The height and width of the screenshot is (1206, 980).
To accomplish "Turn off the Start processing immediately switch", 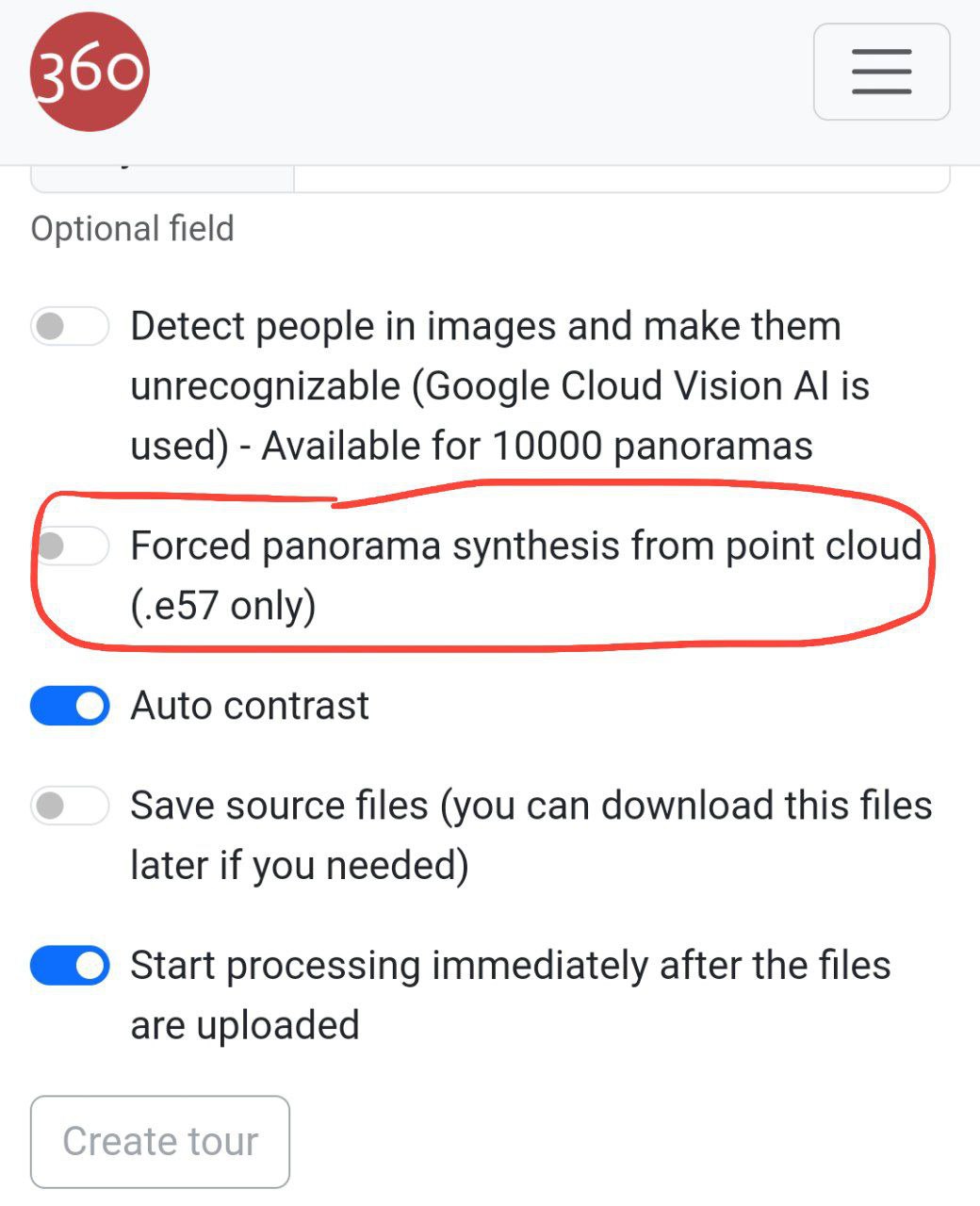I will click(70, 967).
